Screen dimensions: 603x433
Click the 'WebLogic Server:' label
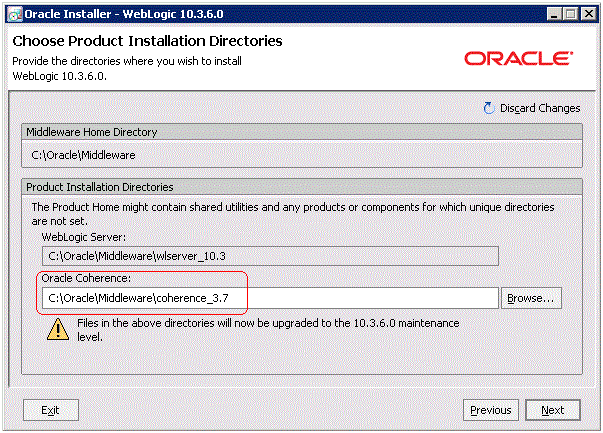83,237
